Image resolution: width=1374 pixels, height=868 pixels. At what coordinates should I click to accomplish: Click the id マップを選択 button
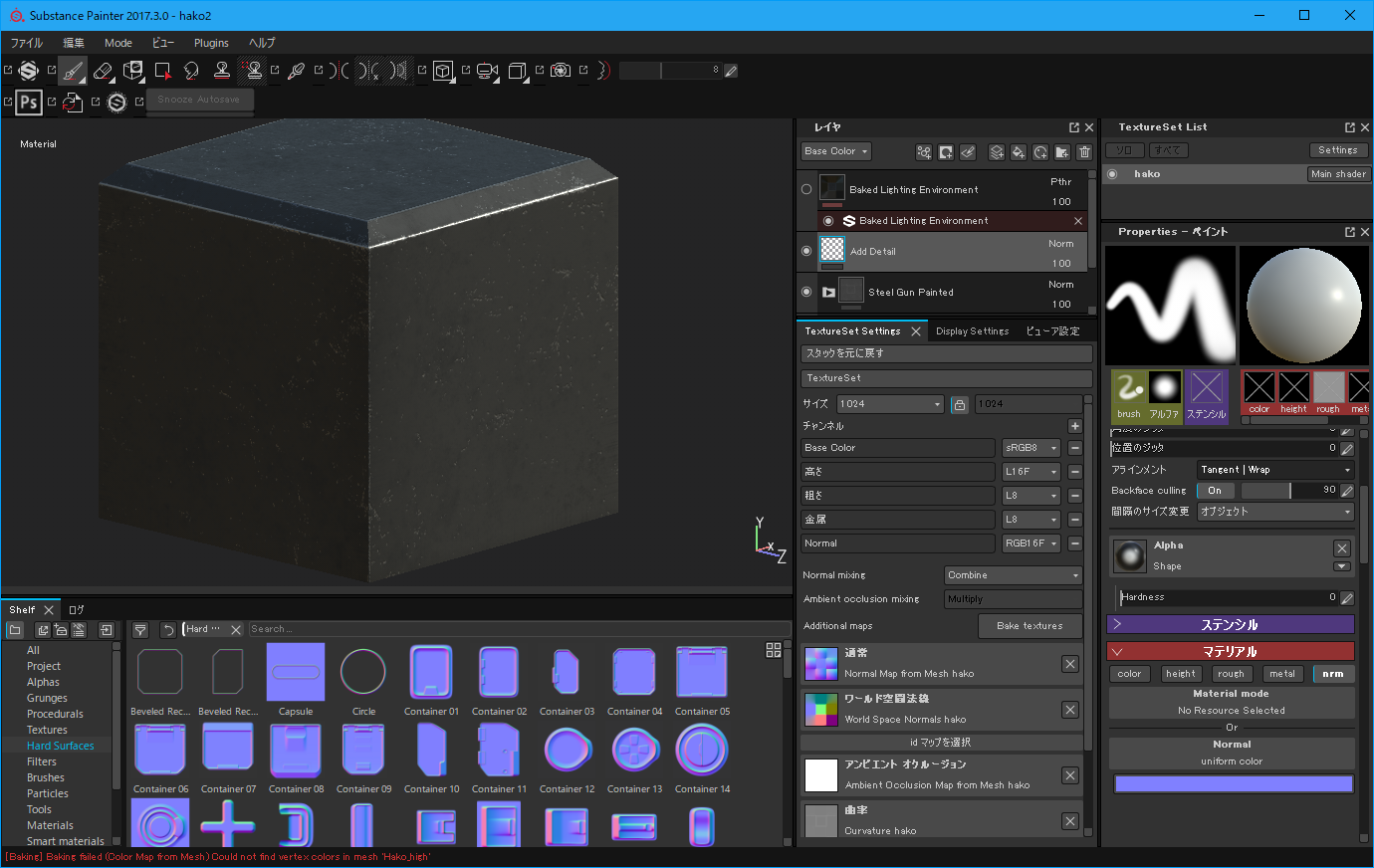tap(940, 743)
